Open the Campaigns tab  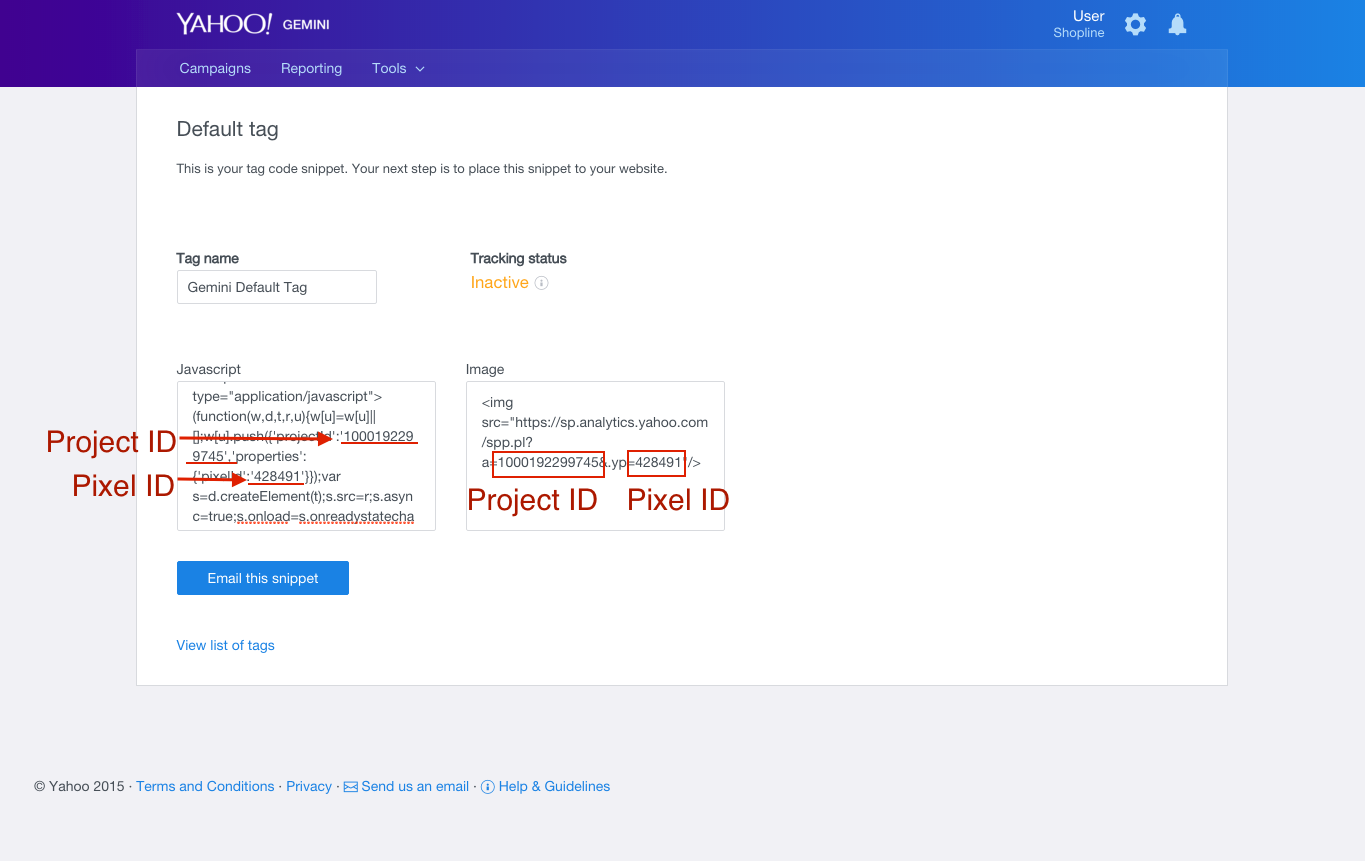tap(215, 68)
